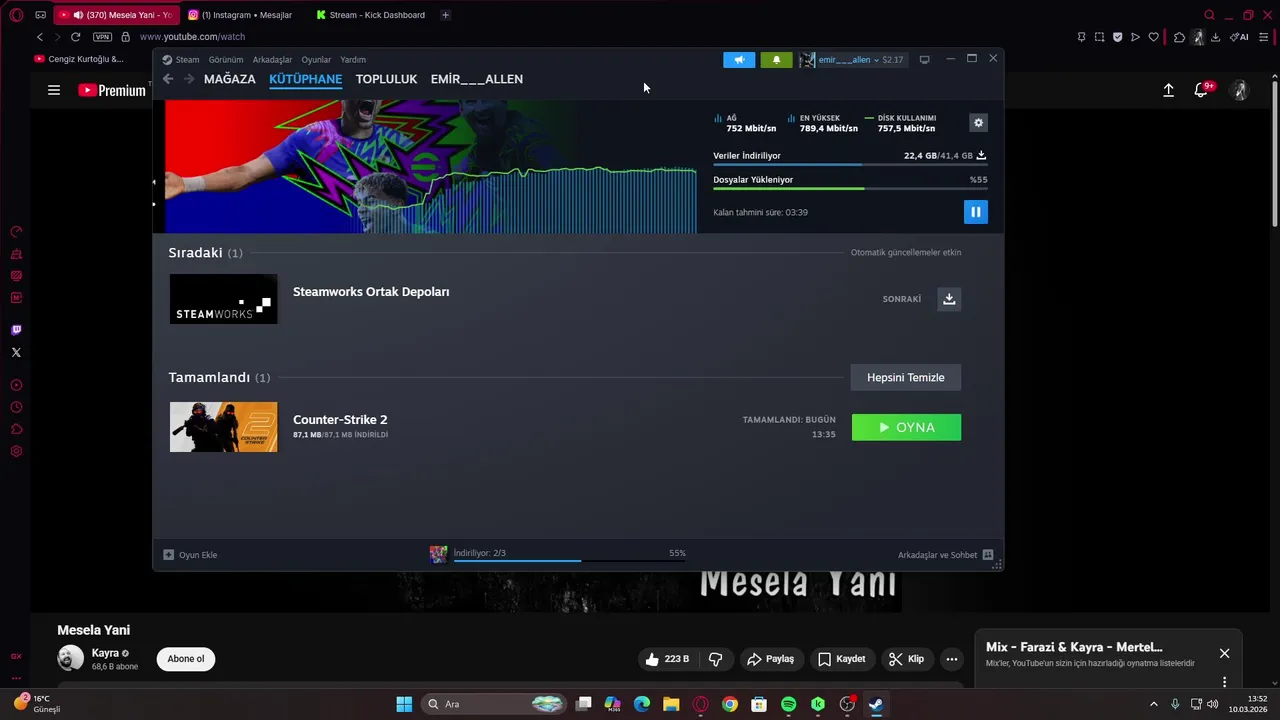Click Steamworks Ortak Depoları title

371,292
